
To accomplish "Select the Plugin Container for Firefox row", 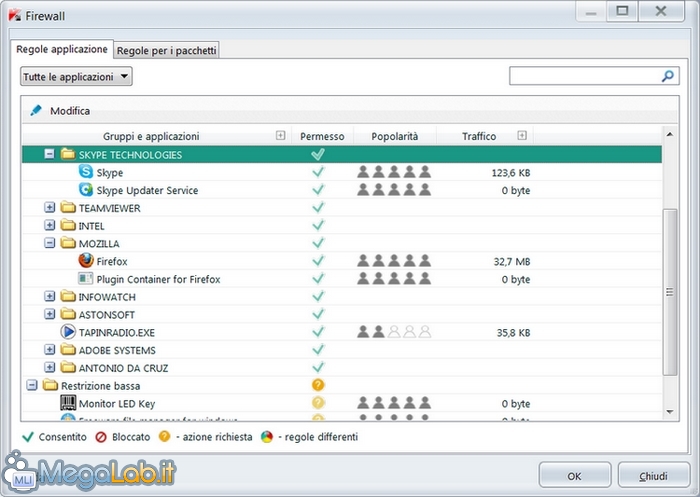I will point(342,279).
